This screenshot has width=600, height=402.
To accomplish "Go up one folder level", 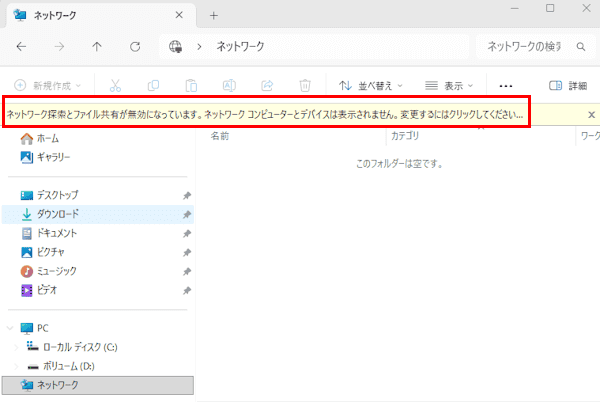I will 97,47.
